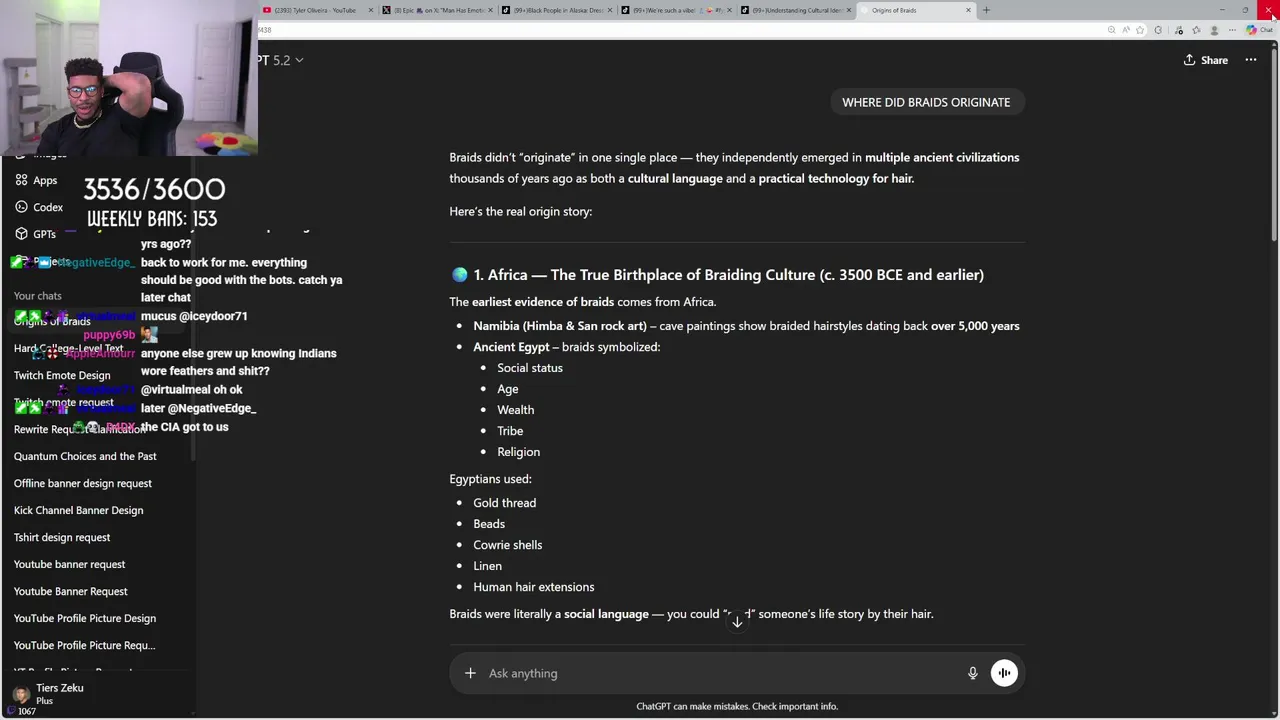Switch to Epic on X browser tab

pos(436,10)
